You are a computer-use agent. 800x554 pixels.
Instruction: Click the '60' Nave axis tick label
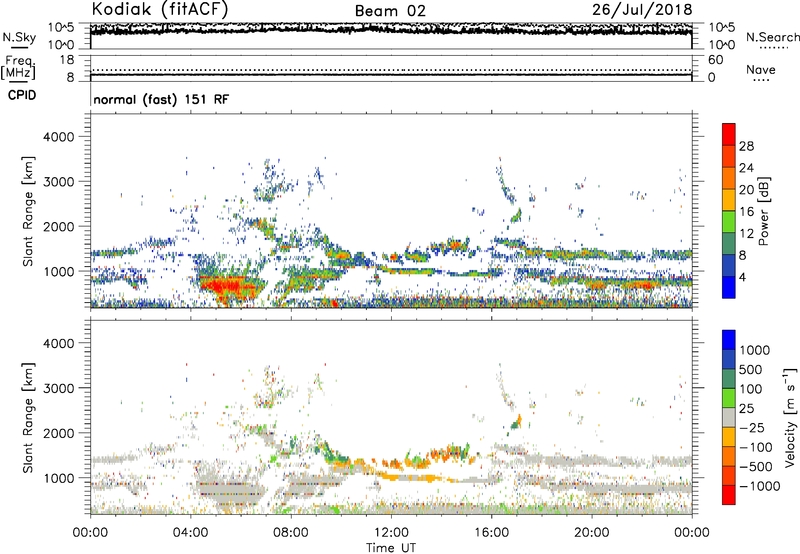715,60
